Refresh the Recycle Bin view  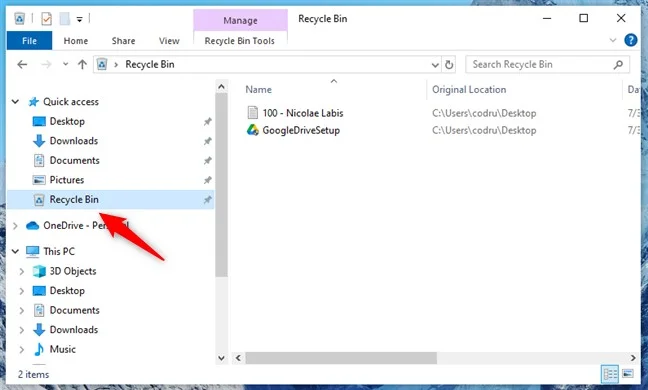[449, 64]
